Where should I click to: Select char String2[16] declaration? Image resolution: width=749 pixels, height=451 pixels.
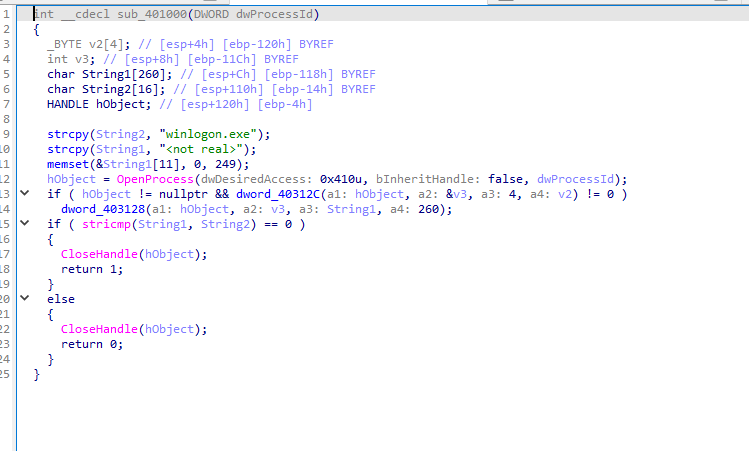pos(106,89)
